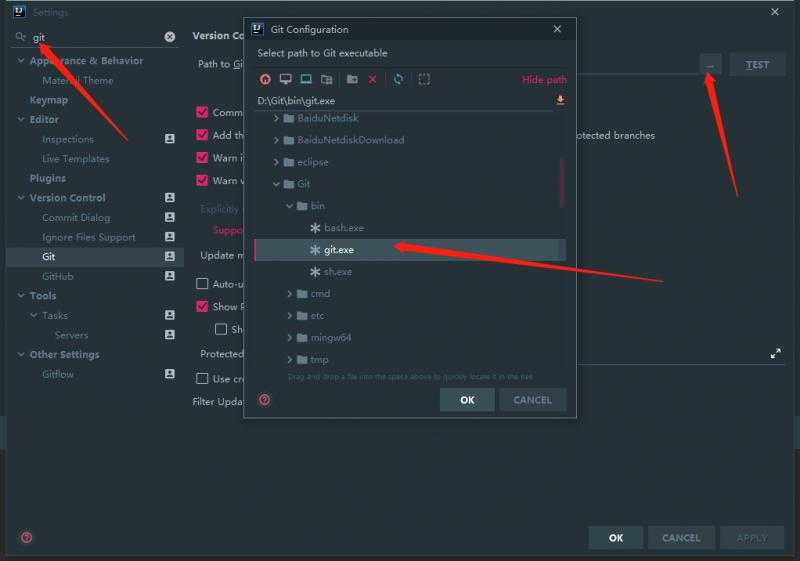Click project-level icon beside Commit Dialog
800x561 pixels.
[x=170, y=217]
